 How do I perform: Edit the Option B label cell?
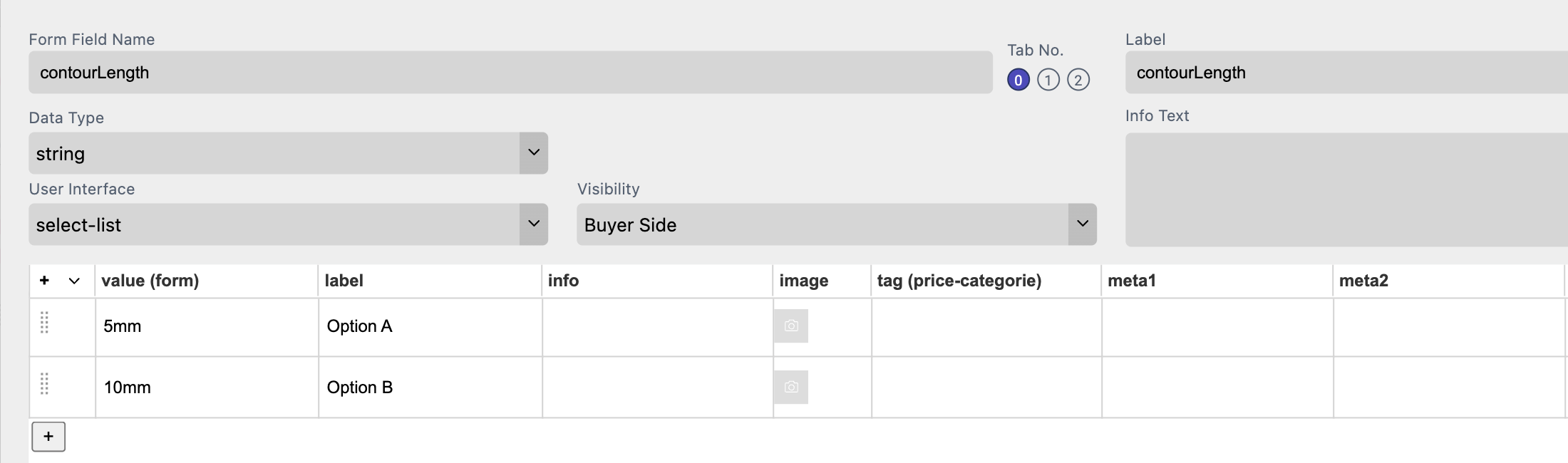pyautogui.click(x=430, y=387)
